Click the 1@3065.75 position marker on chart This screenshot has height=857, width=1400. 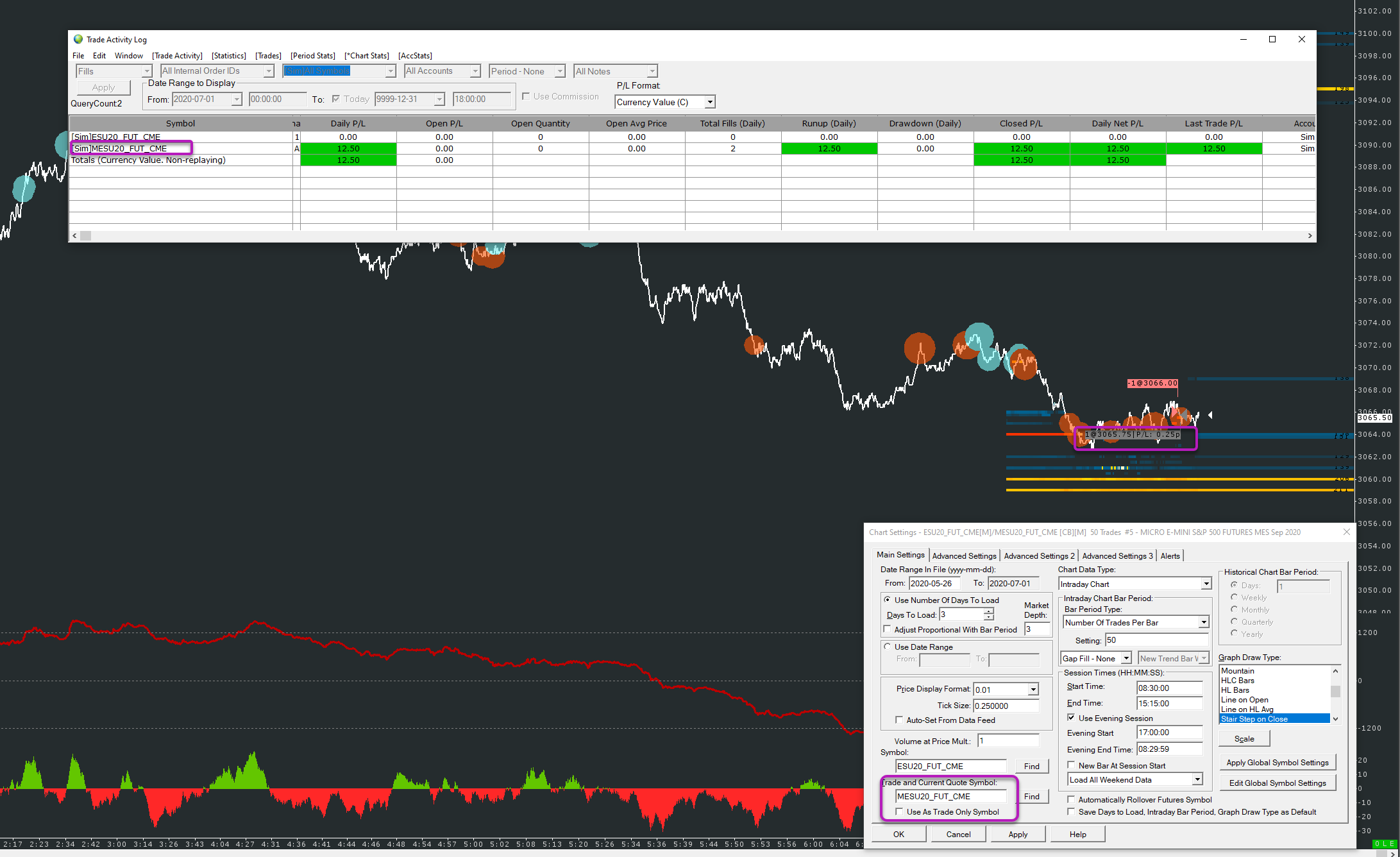click(x=1132, y=434)
